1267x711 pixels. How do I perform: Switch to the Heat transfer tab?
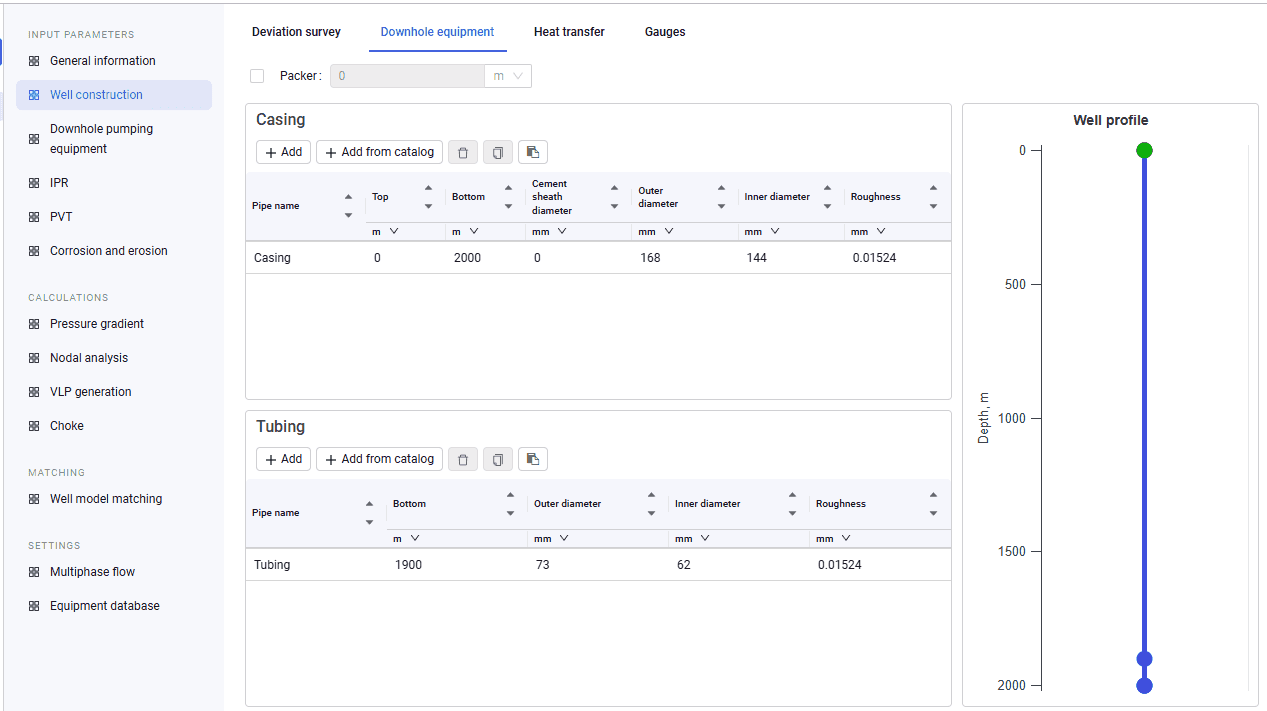pos(569,32)
